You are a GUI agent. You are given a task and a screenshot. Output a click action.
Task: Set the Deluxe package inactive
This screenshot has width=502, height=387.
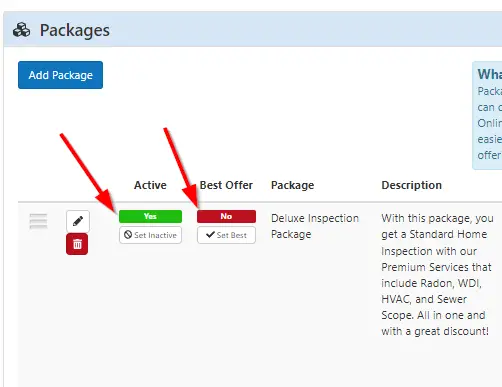click(x=150, y=235)
